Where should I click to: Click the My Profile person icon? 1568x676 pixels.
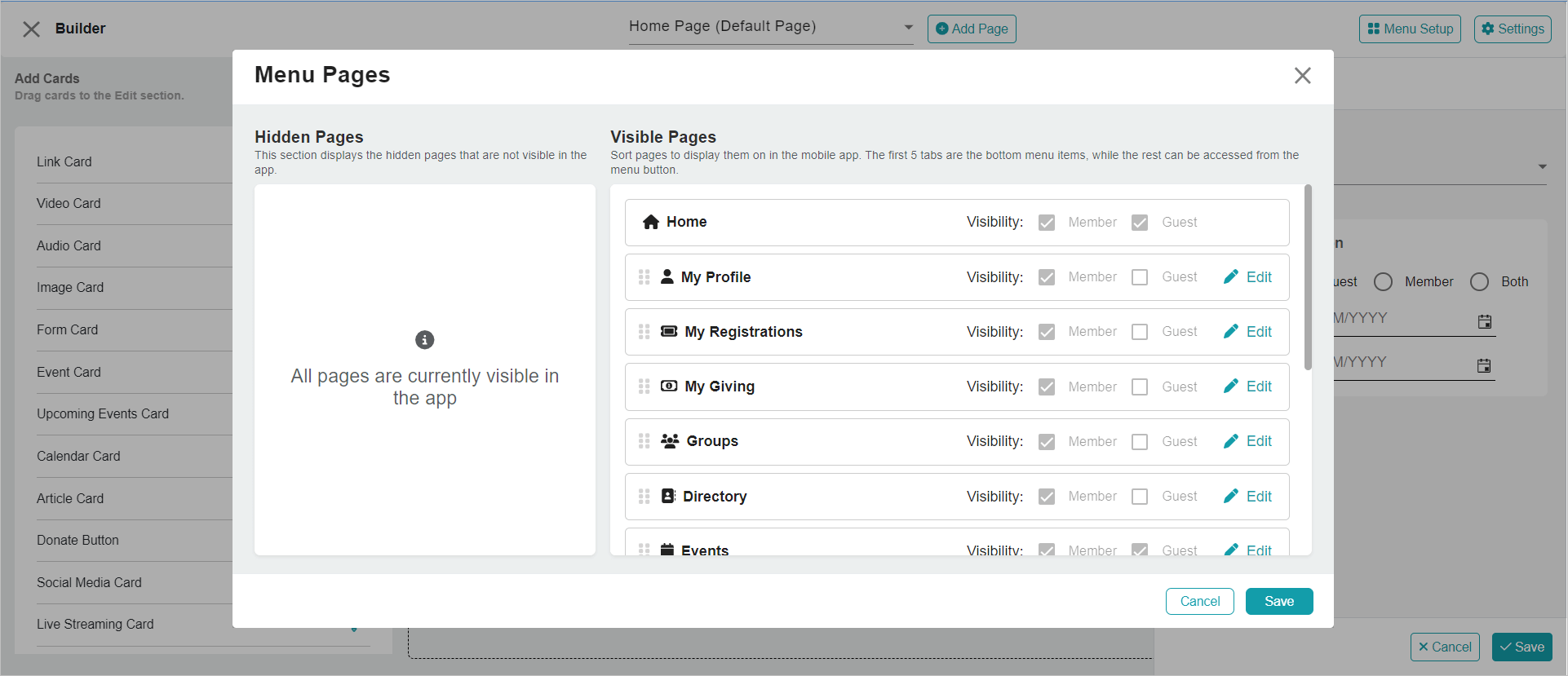[x=667, y=276]
